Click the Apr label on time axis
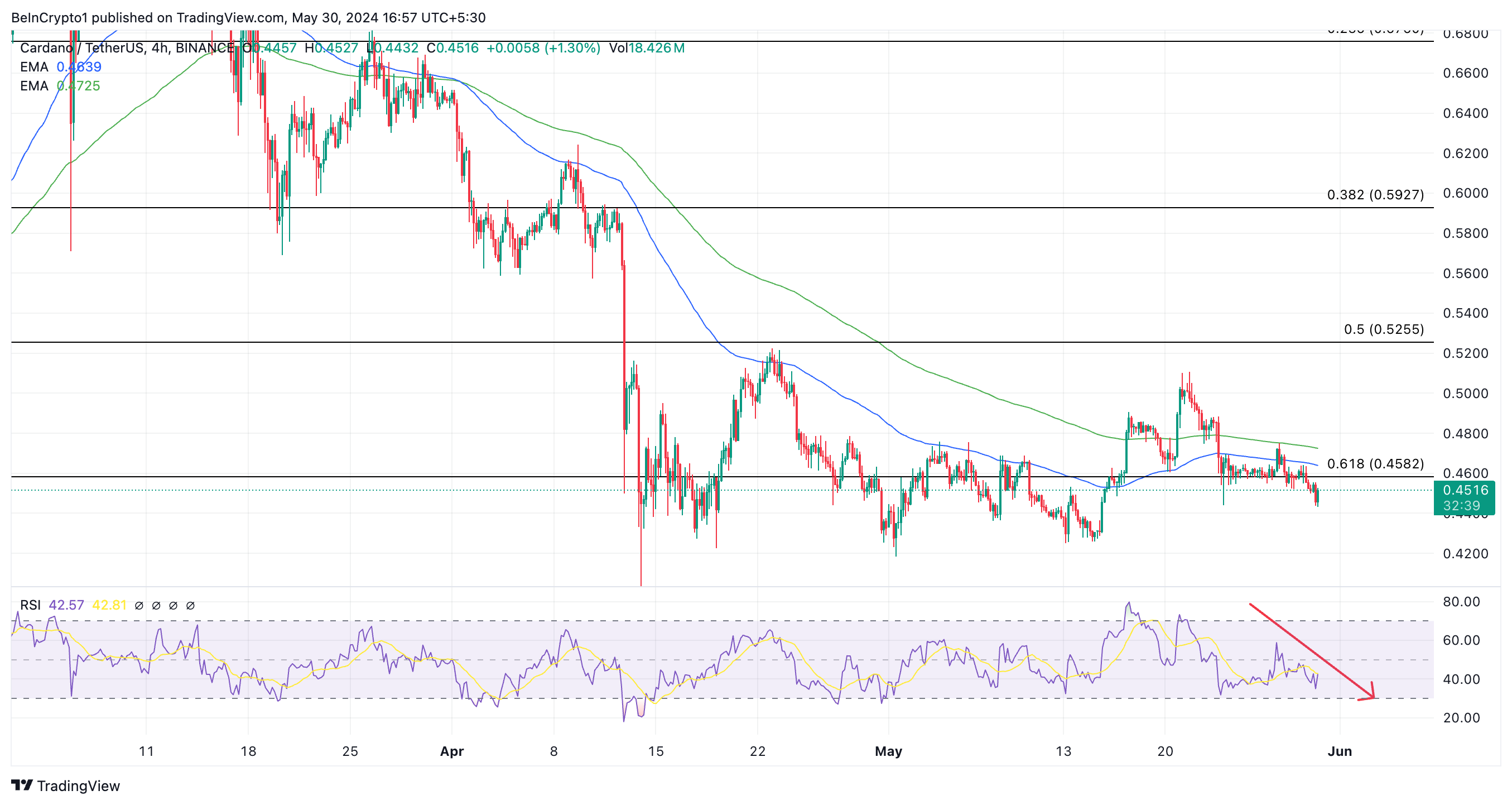1512x805 pixels. point(452,751)
